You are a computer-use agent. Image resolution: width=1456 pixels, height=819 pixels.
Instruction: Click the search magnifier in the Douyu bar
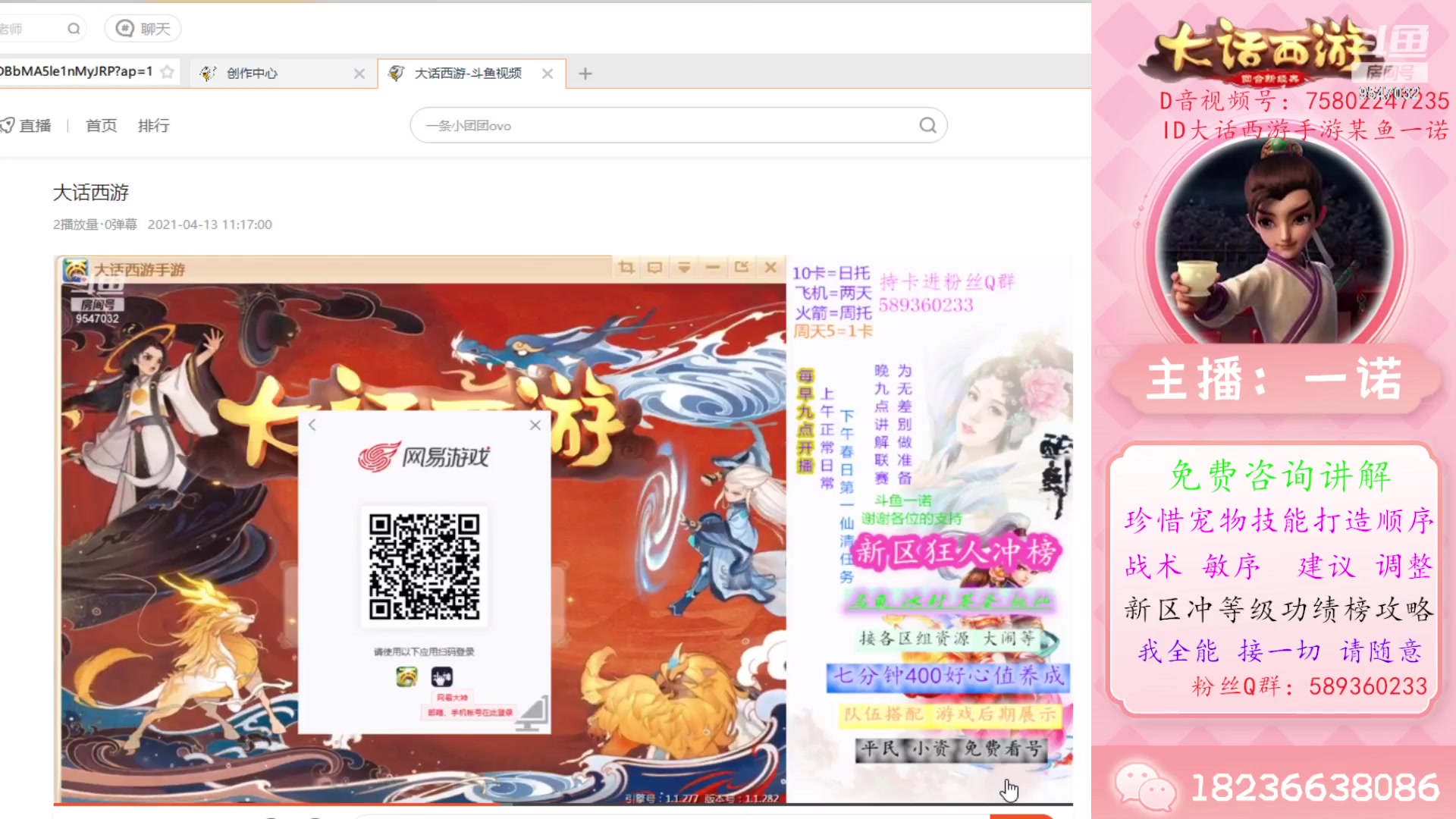point(927,126)
